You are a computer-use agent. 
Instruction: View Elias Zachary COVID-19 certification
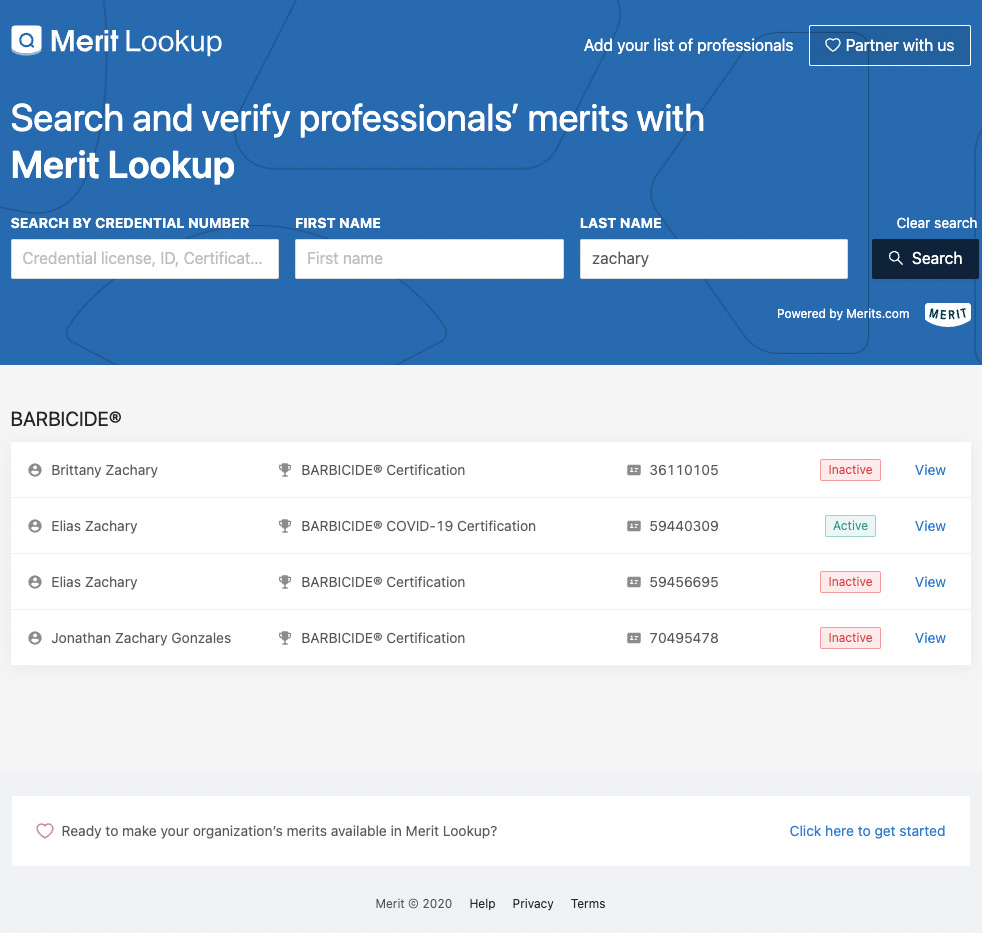930,526
